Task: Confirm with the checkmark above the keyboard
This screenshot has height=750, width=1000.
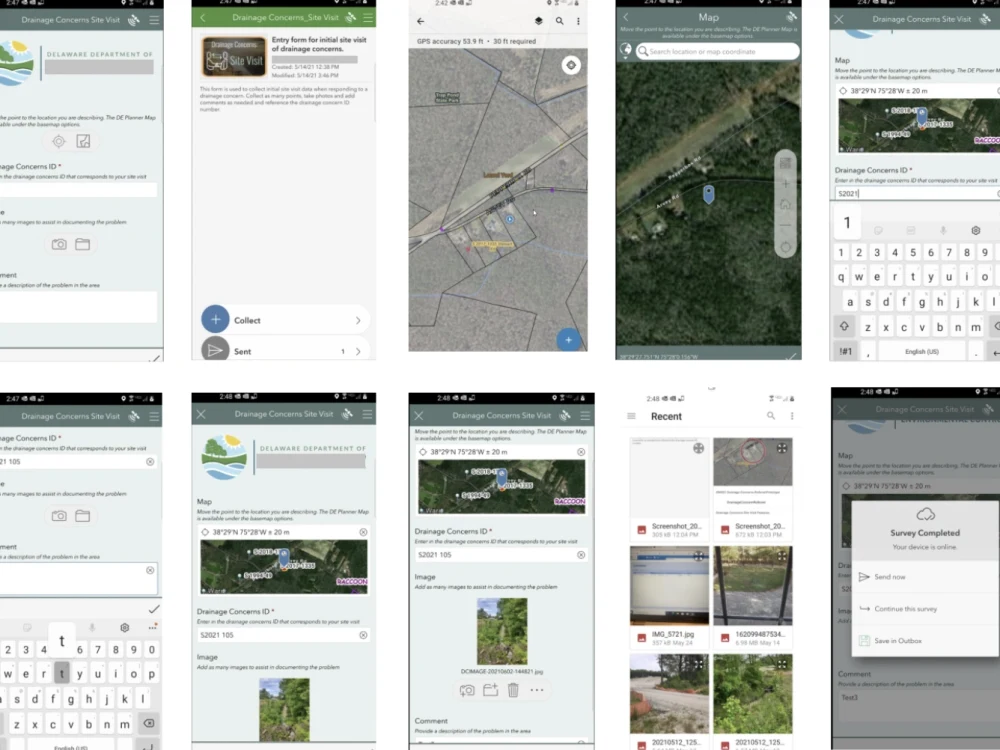Action: 154,609
